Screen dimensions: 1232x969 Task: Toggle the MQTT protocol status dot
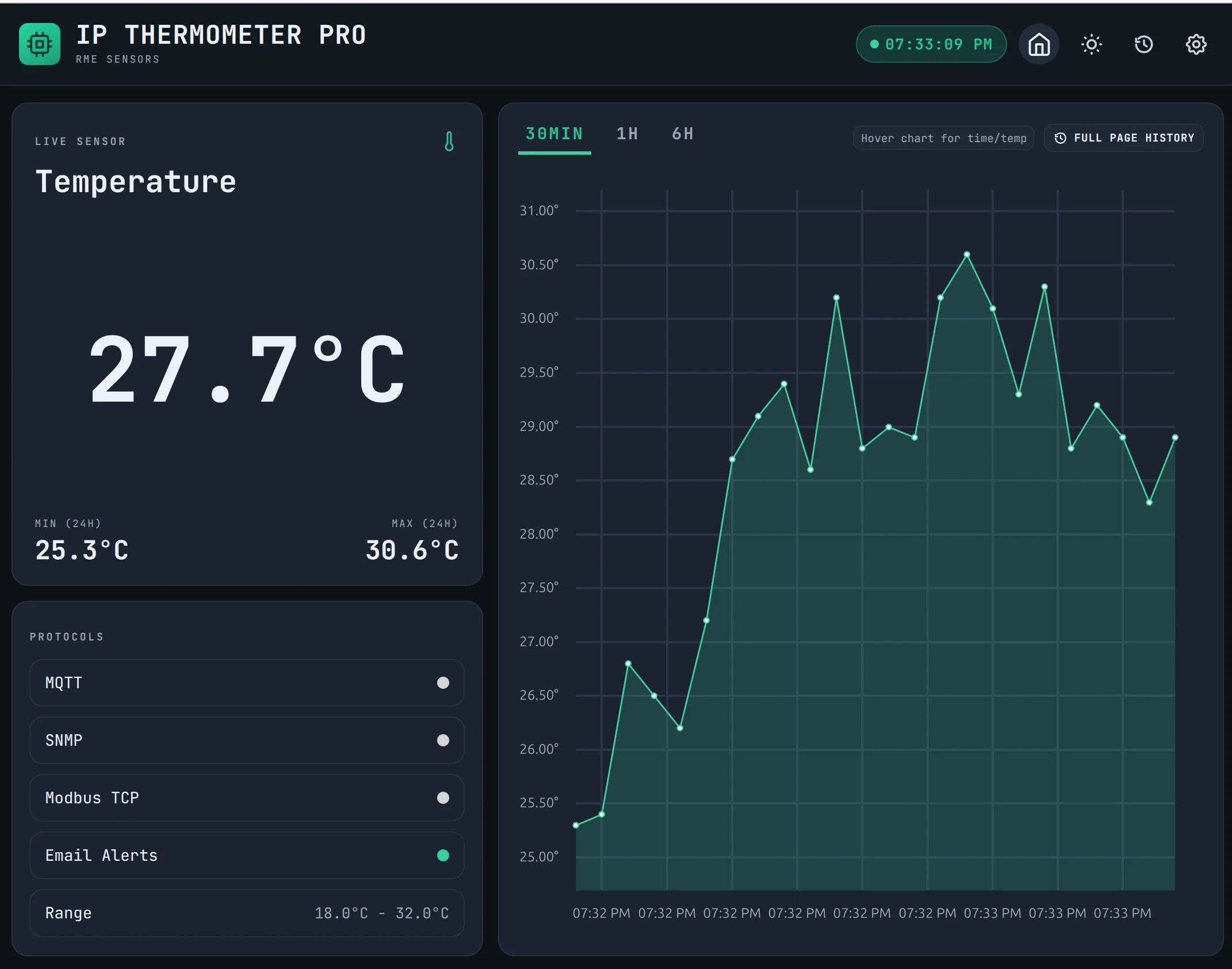443,683
